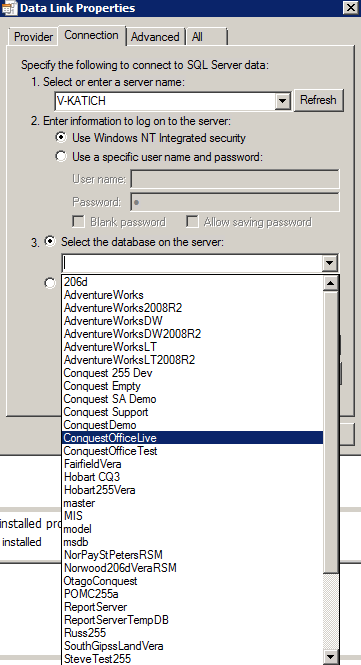Click the database name combo box field
361x665 pixels.
coord(192,263)
